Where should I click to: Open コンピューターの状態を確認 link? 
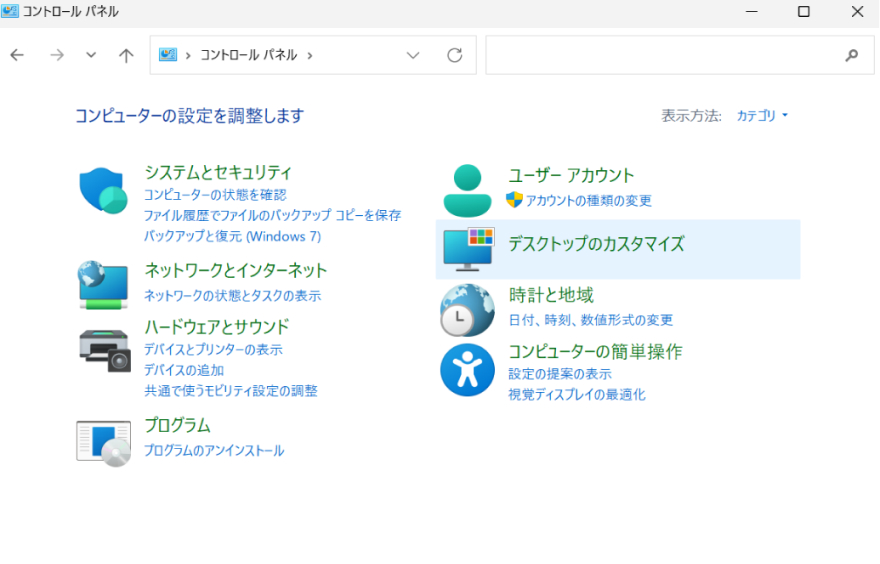[216, 195]
